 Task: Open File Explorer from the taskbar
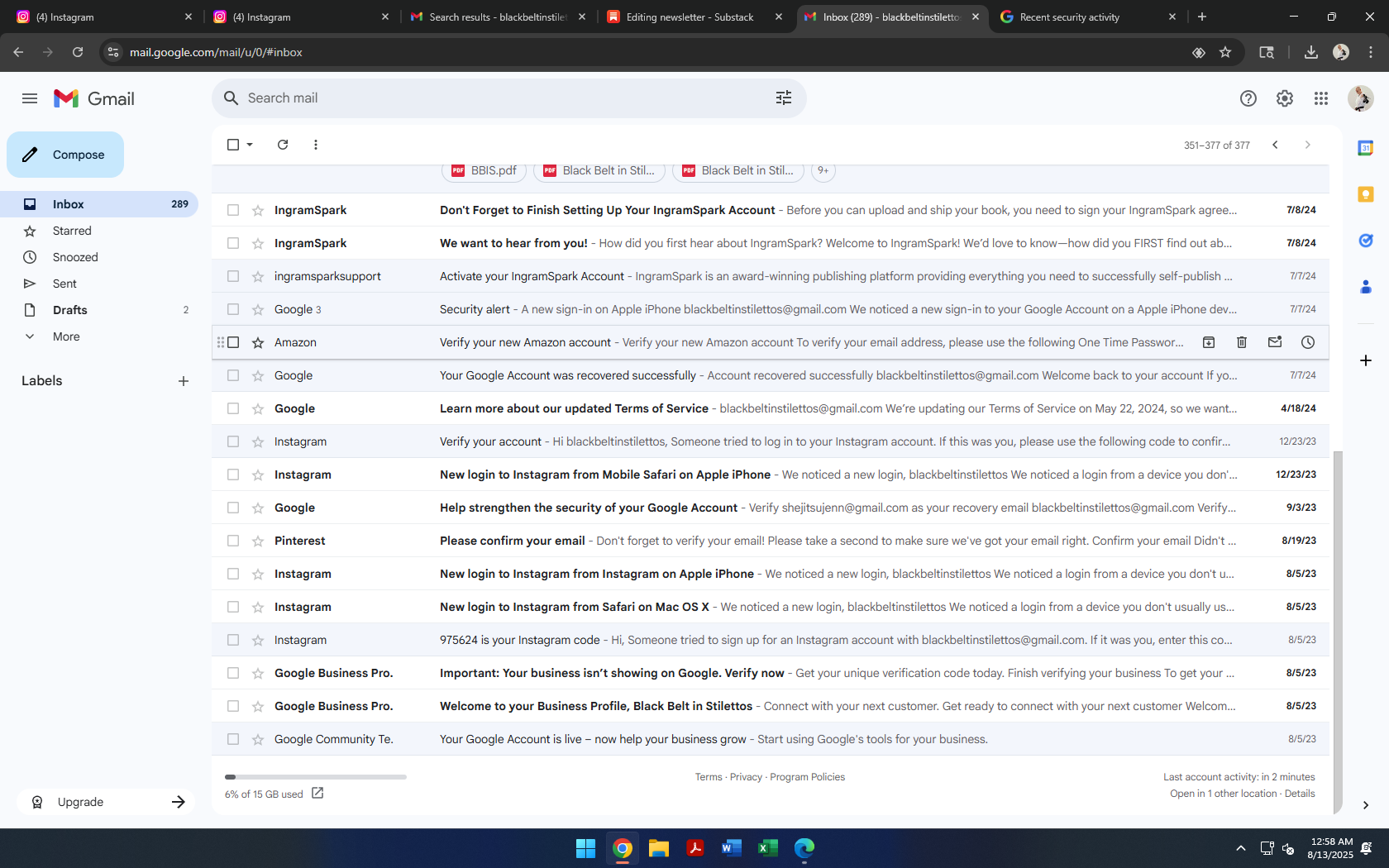coord(659,848)
